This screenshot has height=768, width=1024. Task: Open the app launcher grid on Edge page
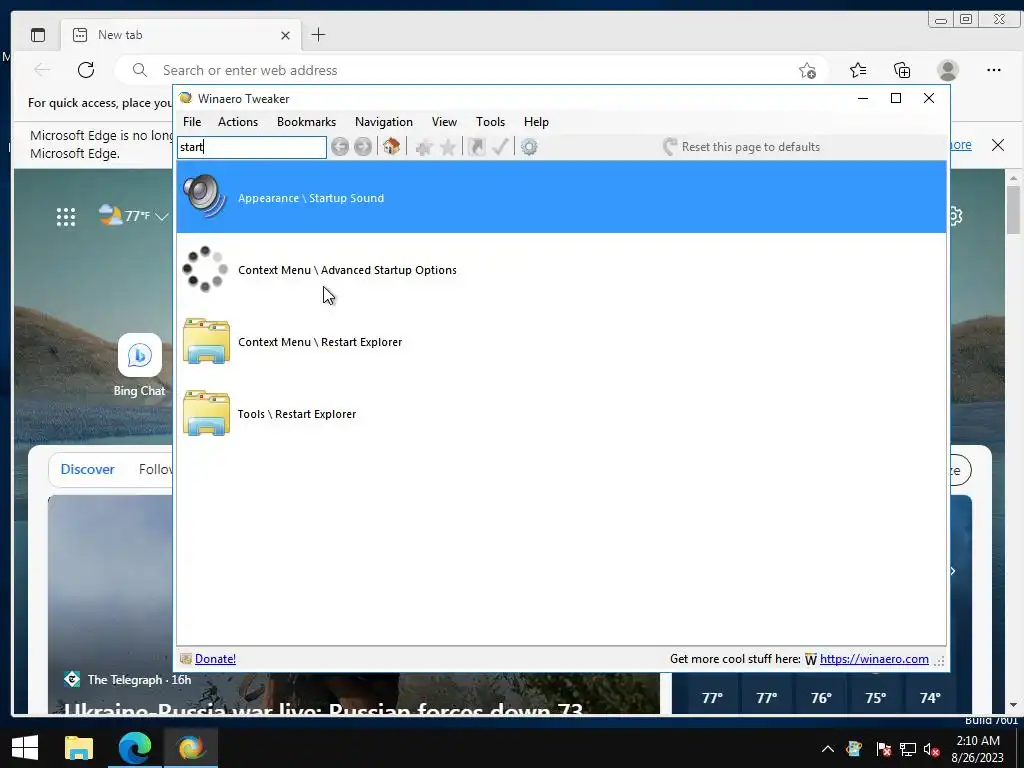[x=66, y=216]
